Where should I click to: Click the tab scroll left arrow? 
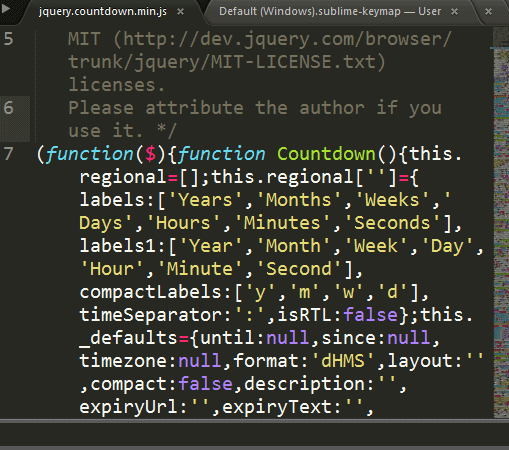pos(6,8)
